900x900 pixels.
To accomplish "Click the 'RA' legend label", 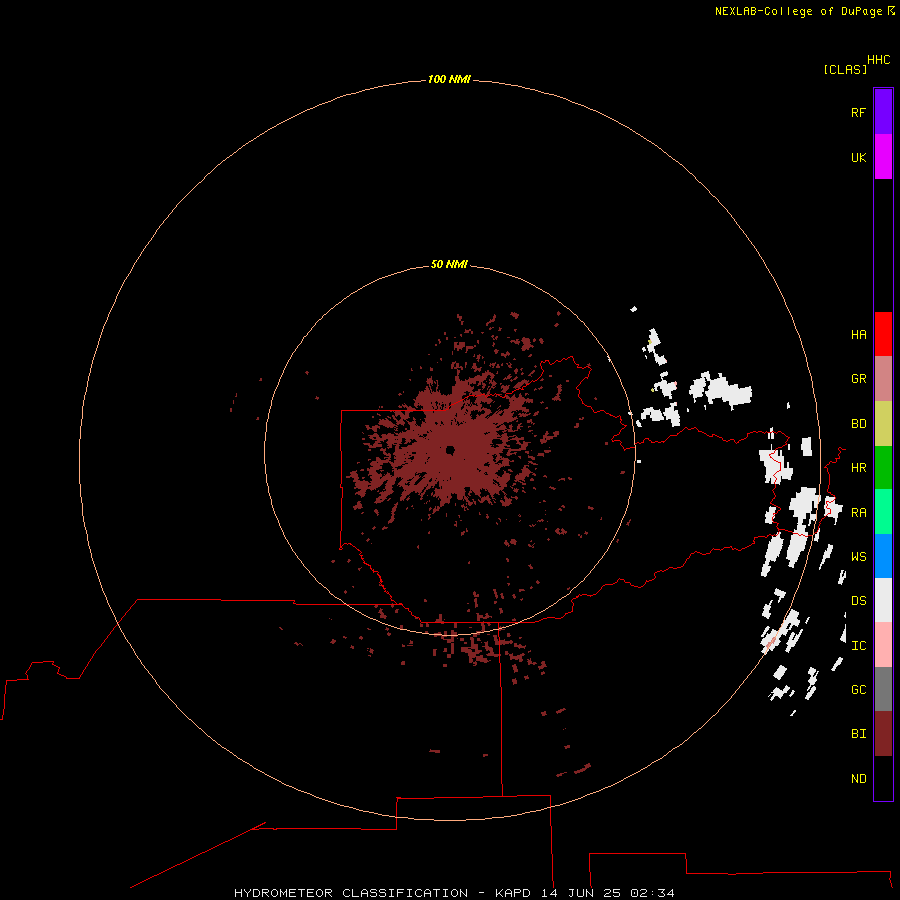I will click(858, 513).
